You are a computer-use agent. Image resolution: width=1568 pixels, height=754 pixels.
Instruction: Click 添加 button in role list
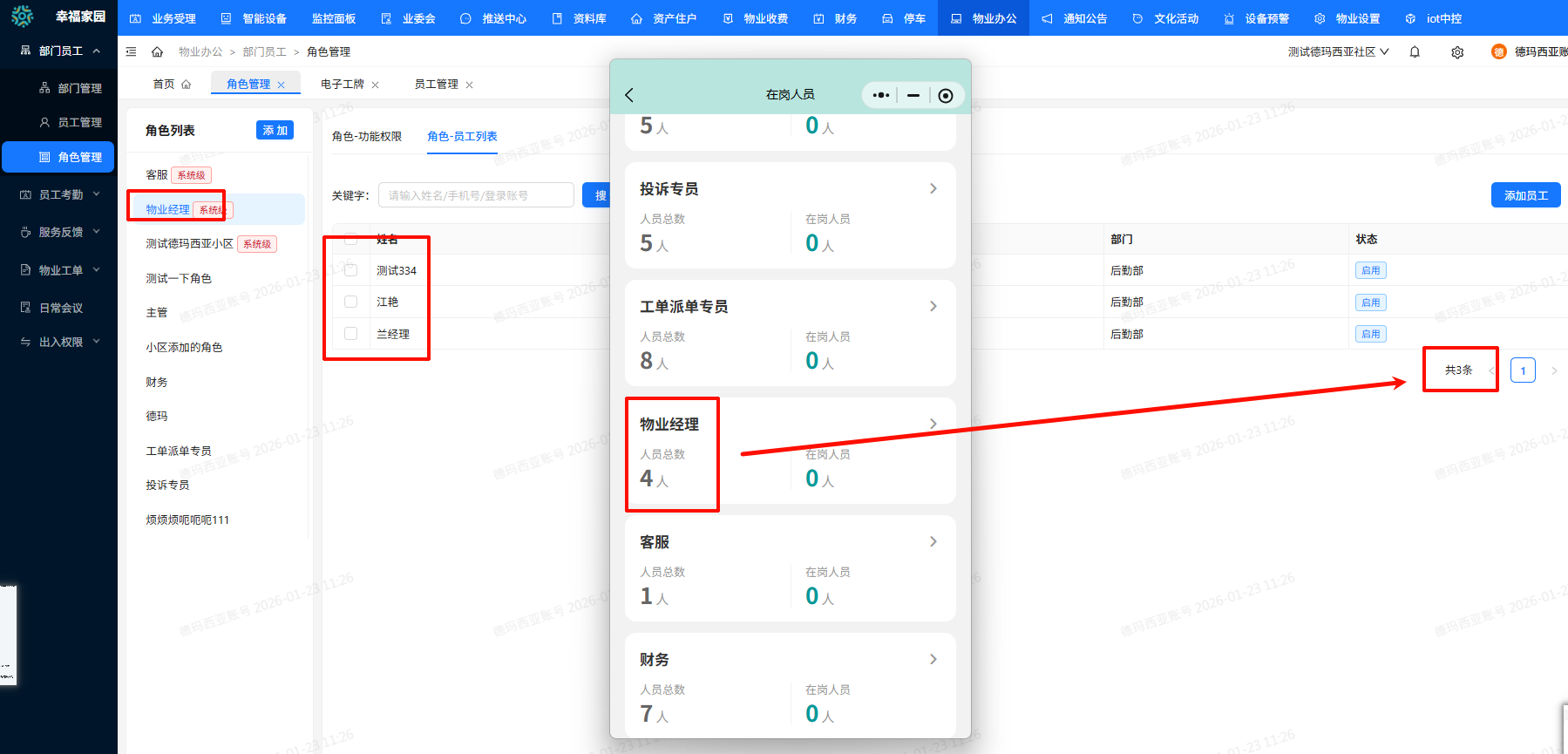(x=275, y=131)
